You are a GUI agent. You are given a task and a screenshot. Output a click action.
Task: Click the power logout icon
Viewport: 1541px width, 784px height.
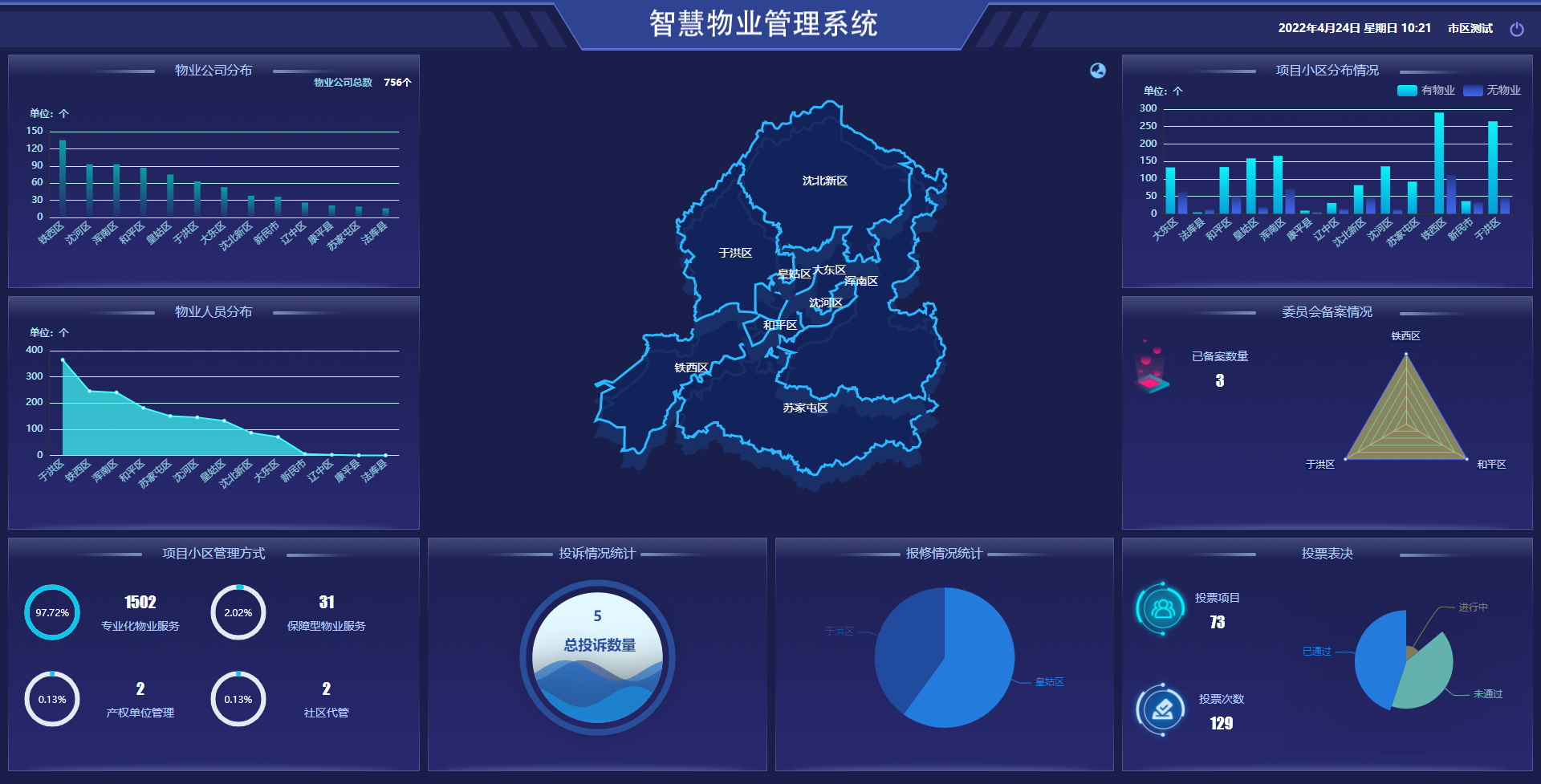(1516, 30)
